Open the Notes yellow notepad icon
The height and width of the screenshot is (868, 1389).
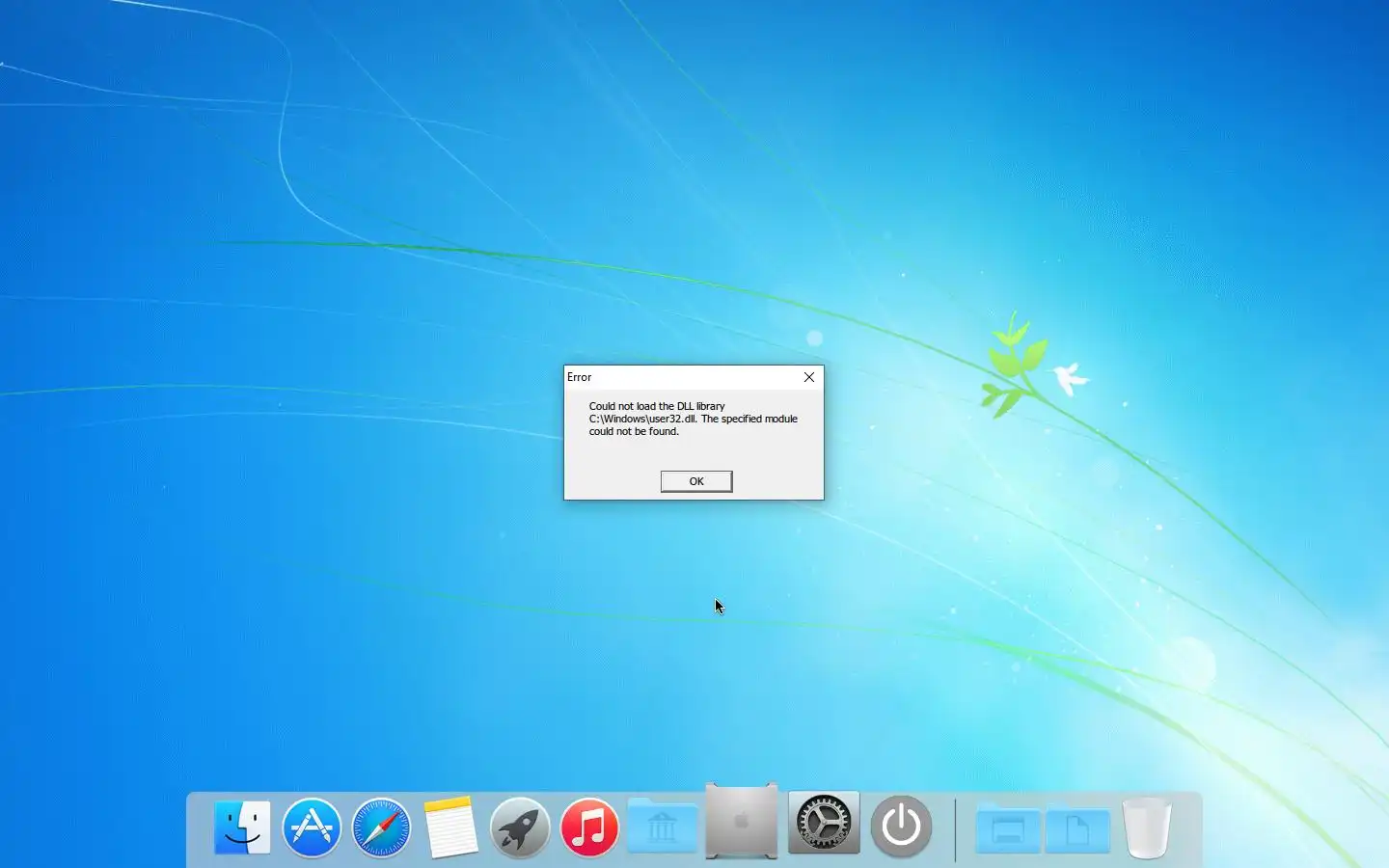(450, 827)
